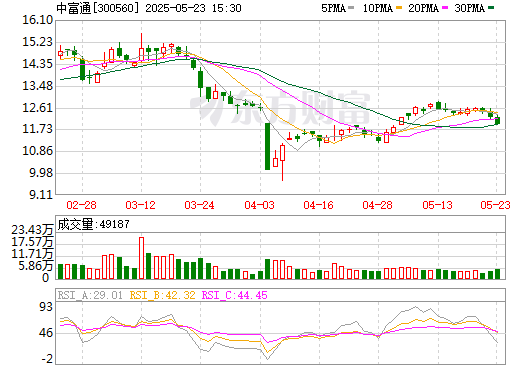Click the 中富通[300560] stock title
Viewport: 520px width, 365px height.
pyautogui.click(x=97, y=8)
